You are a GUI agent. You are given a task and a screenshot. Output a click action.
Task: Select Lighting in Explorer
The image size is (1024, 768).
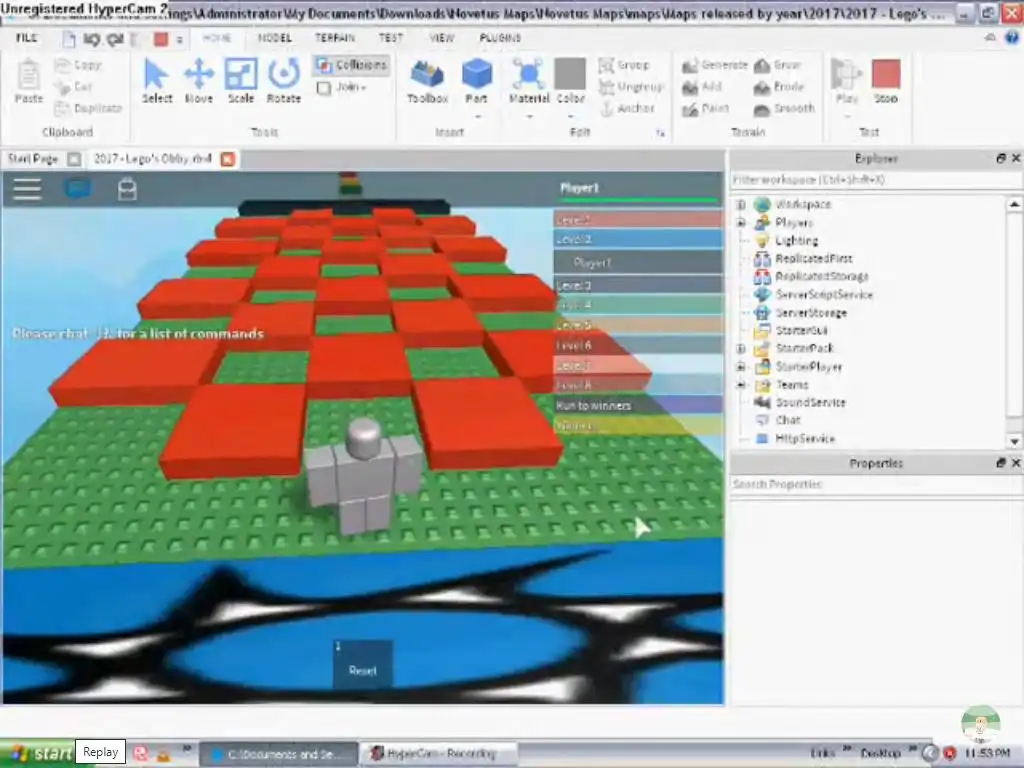click(x=796, y=240)
